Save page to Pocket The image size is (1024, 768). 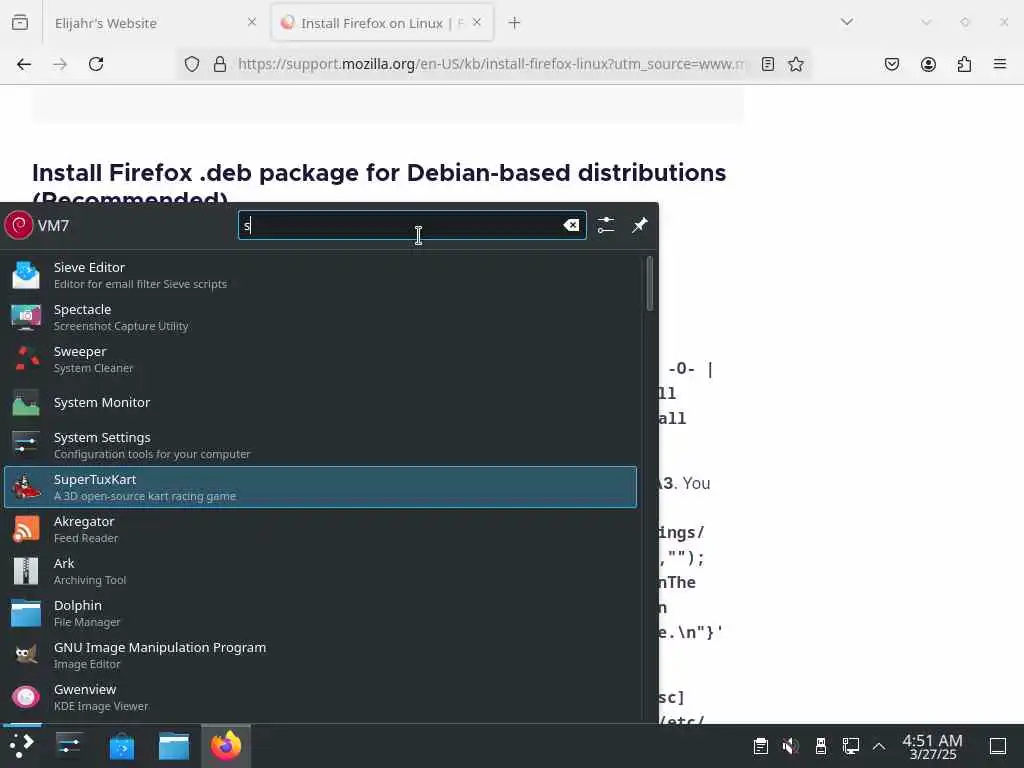[892, 64]
